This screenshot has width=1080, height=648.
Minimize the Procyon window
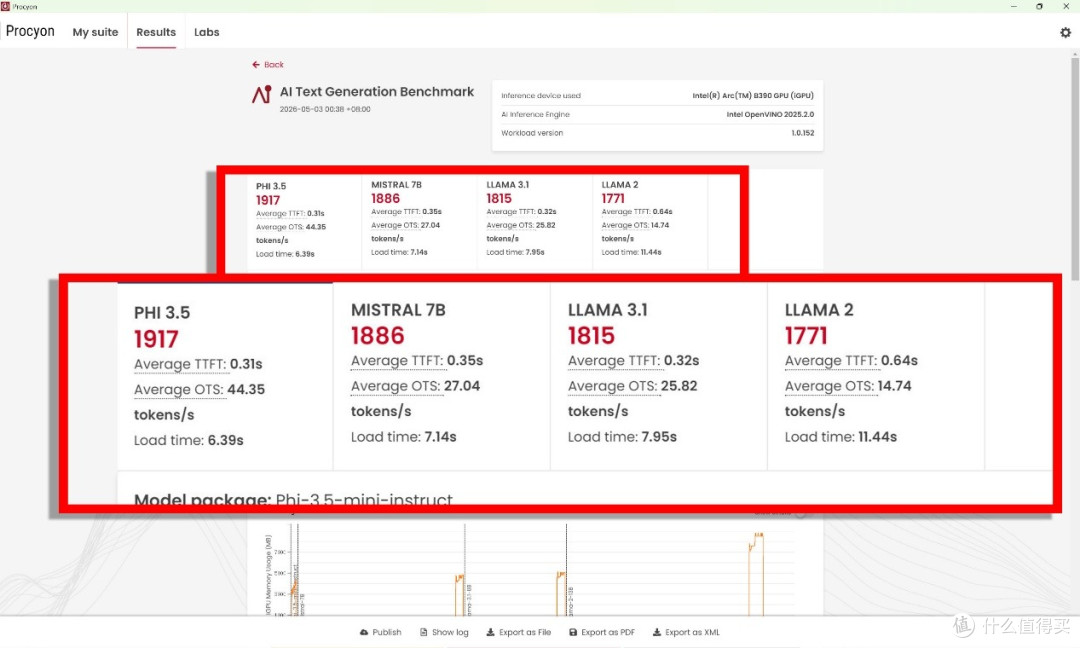(1013, 6)
